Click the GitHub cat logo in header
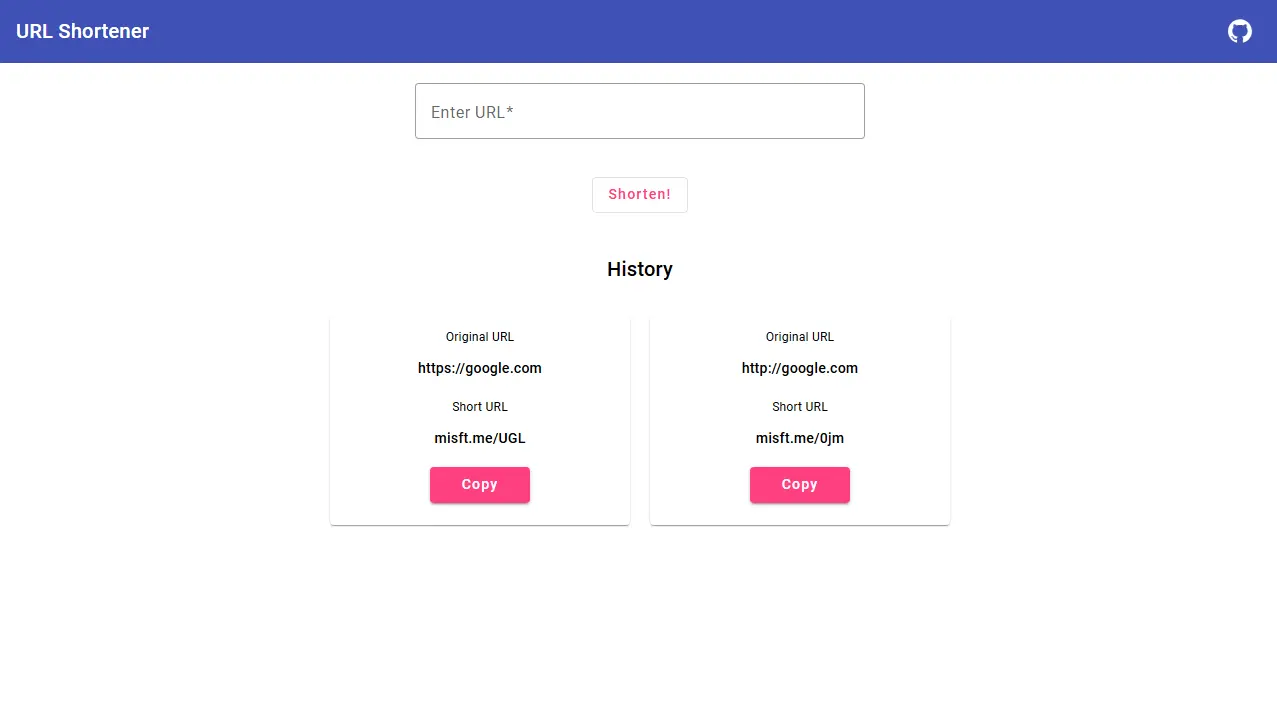 click(1239, 31)
